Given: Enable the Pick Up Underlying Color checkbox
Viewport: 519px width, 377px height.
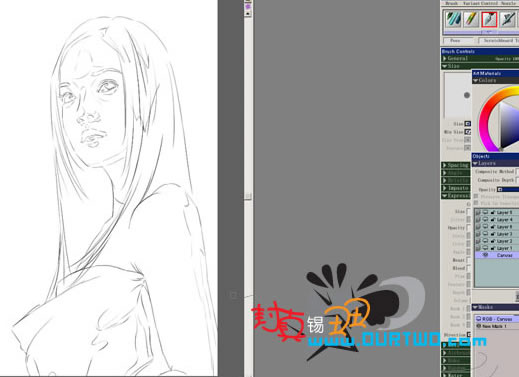Looking at the screenshot, I should [476, 203].
